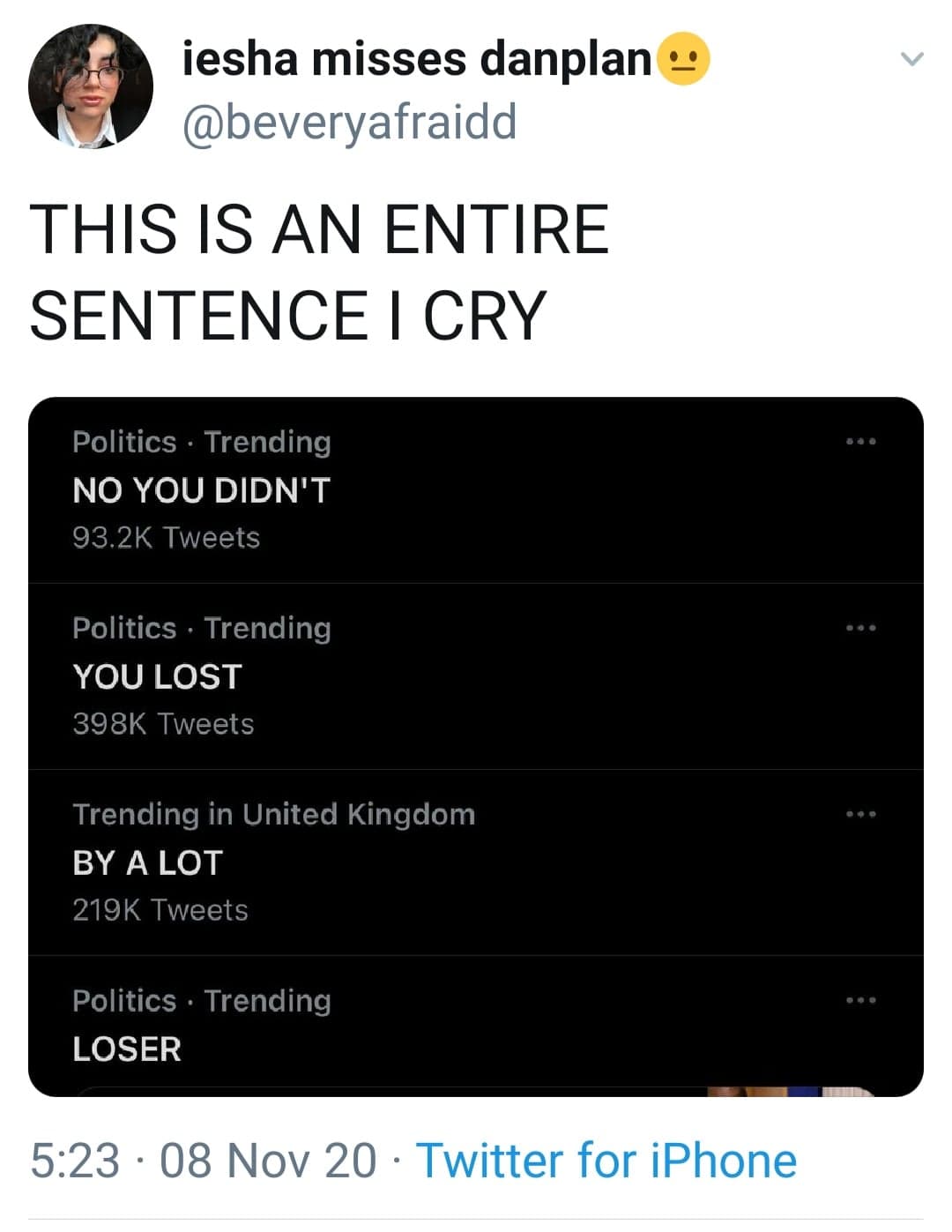The height and width of the screenshot is (1232, 952).
Task: Click the tweet text THIS IS AN ENTIRE SENTENCE
Action: (318, 271)
